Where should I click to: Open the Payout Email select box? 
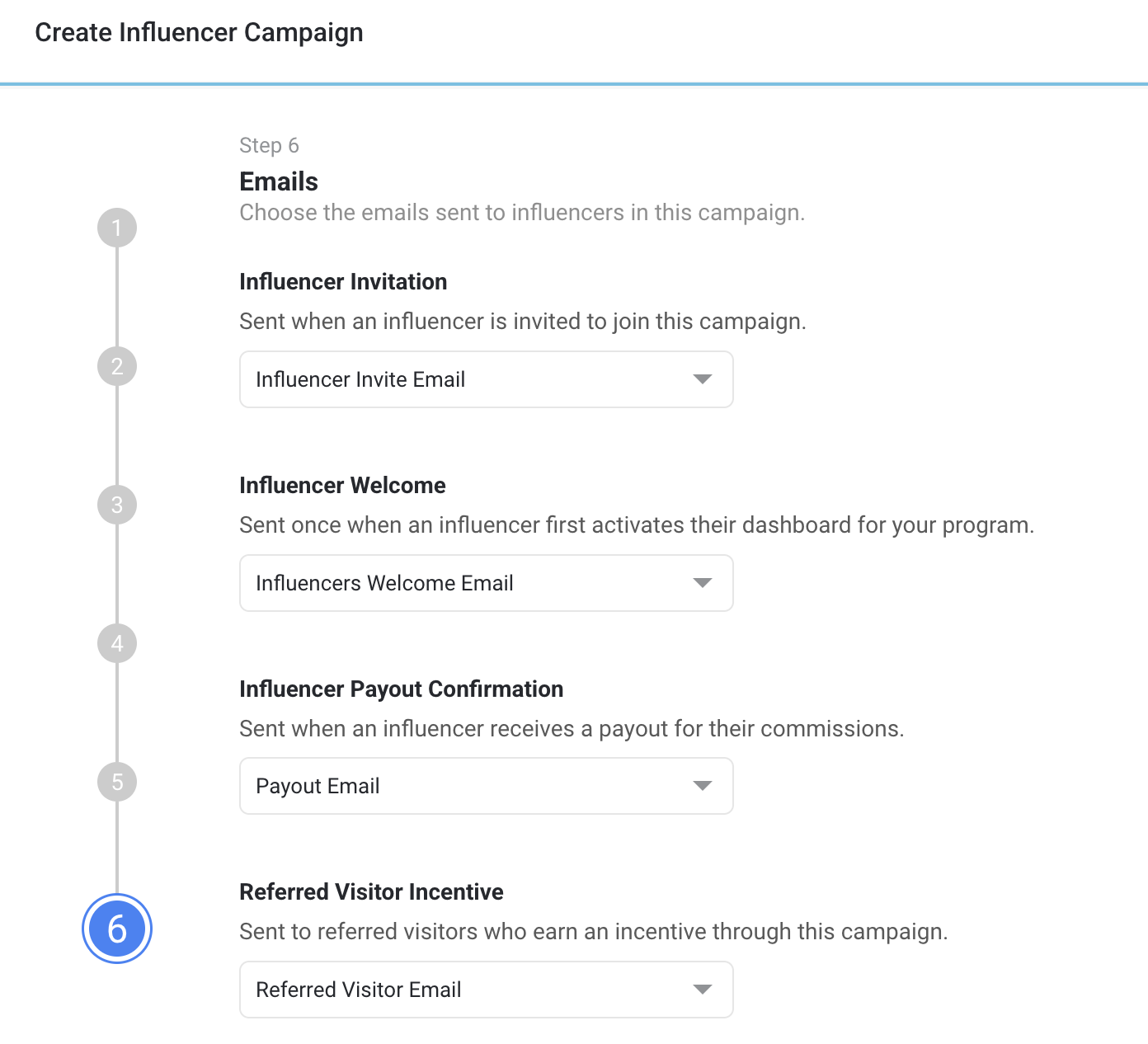(487, 786)
